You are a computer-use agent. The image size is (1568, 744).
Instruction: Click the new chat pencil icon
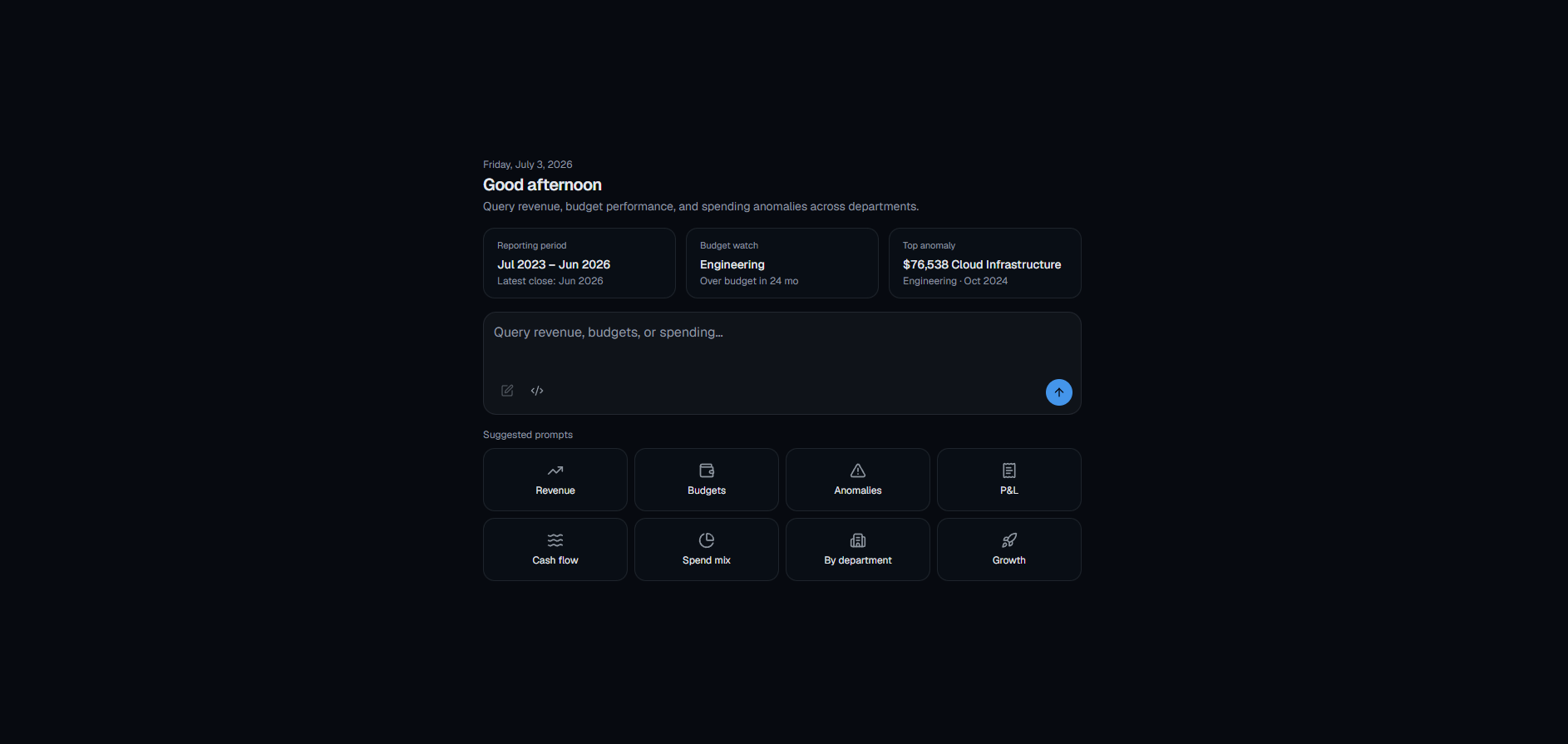[x=507, y=391]
